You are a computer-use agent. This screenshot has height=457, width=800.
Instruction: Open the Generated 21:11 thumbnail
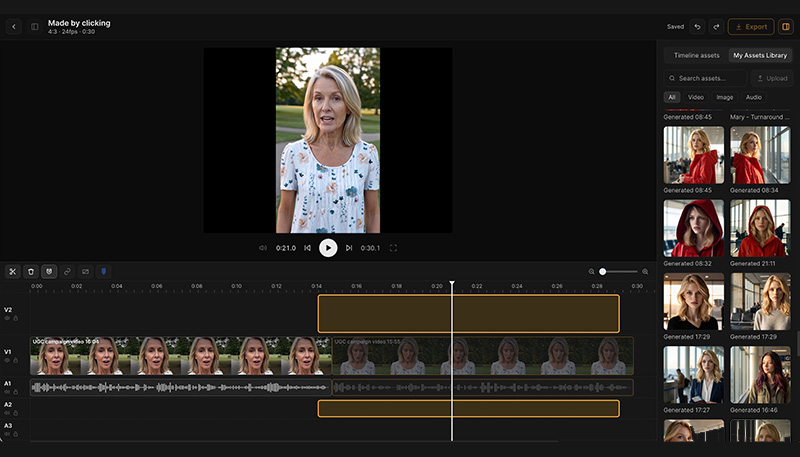point(760,228)
